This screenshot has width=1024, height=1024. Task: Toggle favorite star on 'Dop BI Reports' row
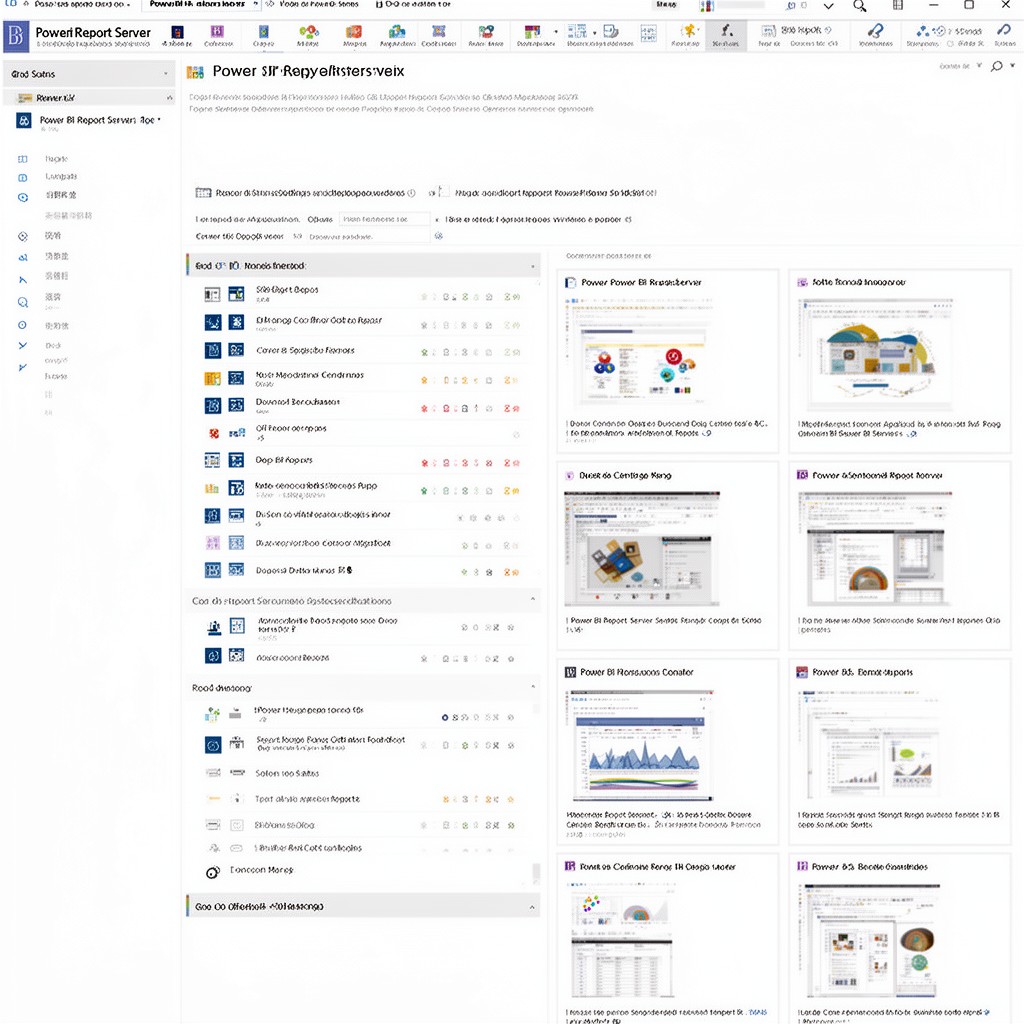coord(424,463)
